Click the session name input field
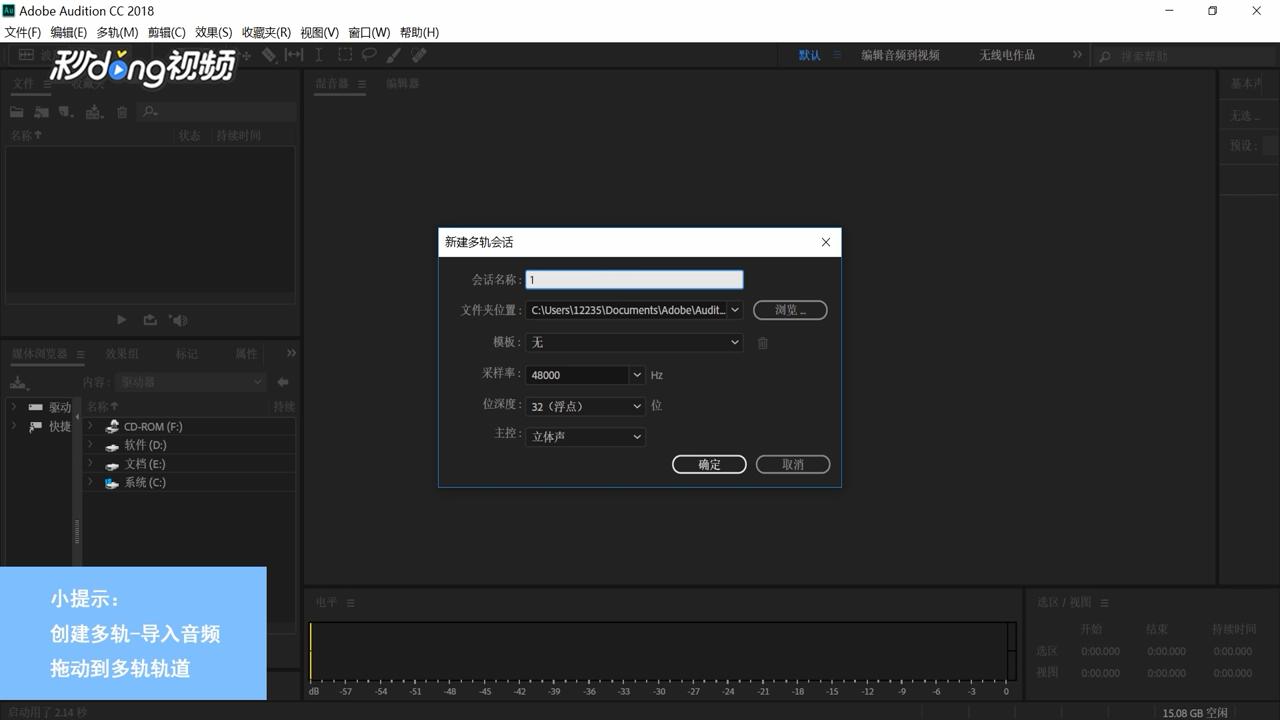This screenshot has height=720, width=1280. pyautogui.click(x=634, y=280)
